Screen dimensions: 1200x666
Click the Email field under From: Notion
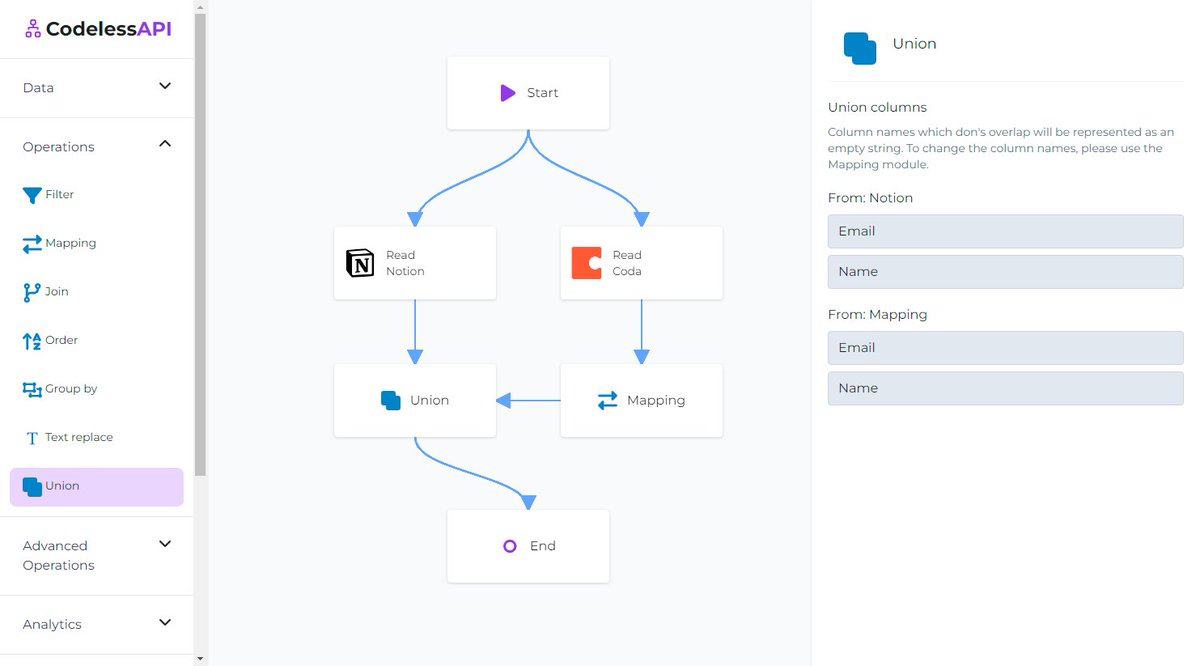point(1006,231)
